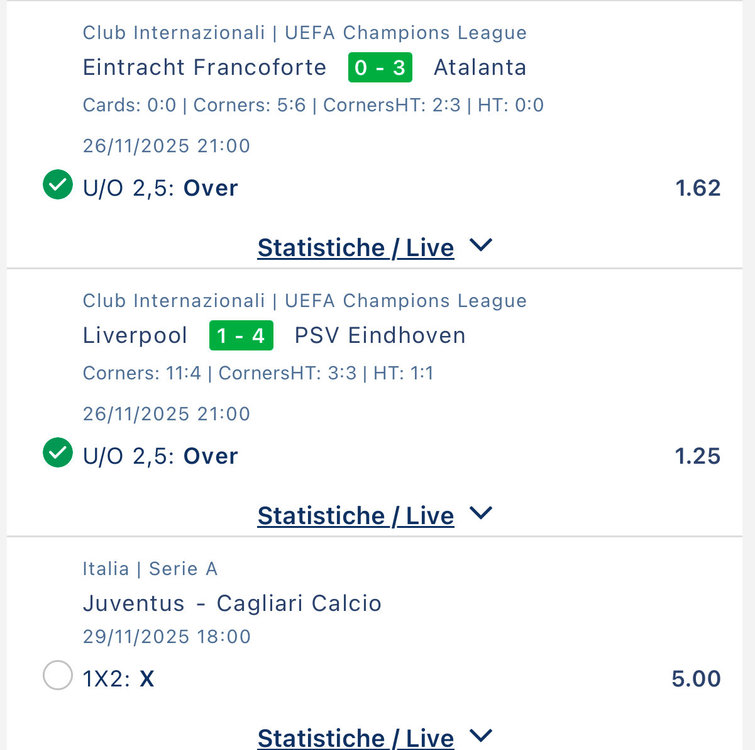This screenshot has height=750, width=755.
Task: Click green checkmark on Eintracht Francoforte bet
Action: pyautogui.click(x=58, y=185)
